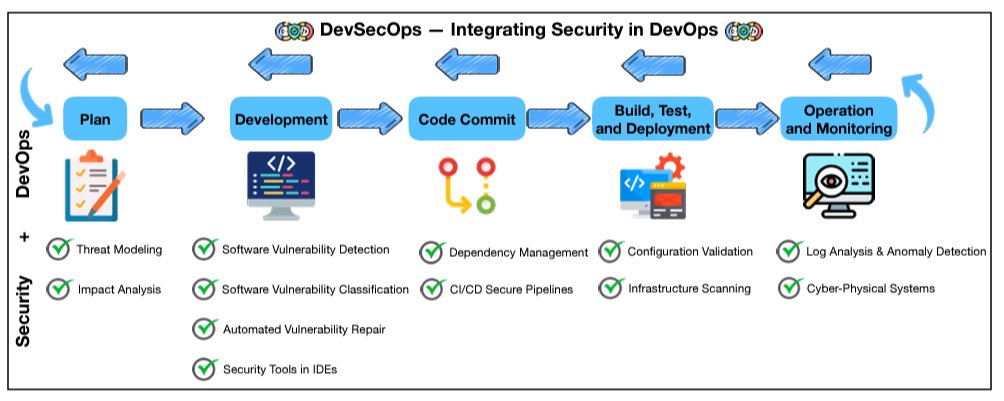
Task: Click the checkmark beside Software Vulnerability Detection
Action: pyautogui.click(x=205, y=249)
